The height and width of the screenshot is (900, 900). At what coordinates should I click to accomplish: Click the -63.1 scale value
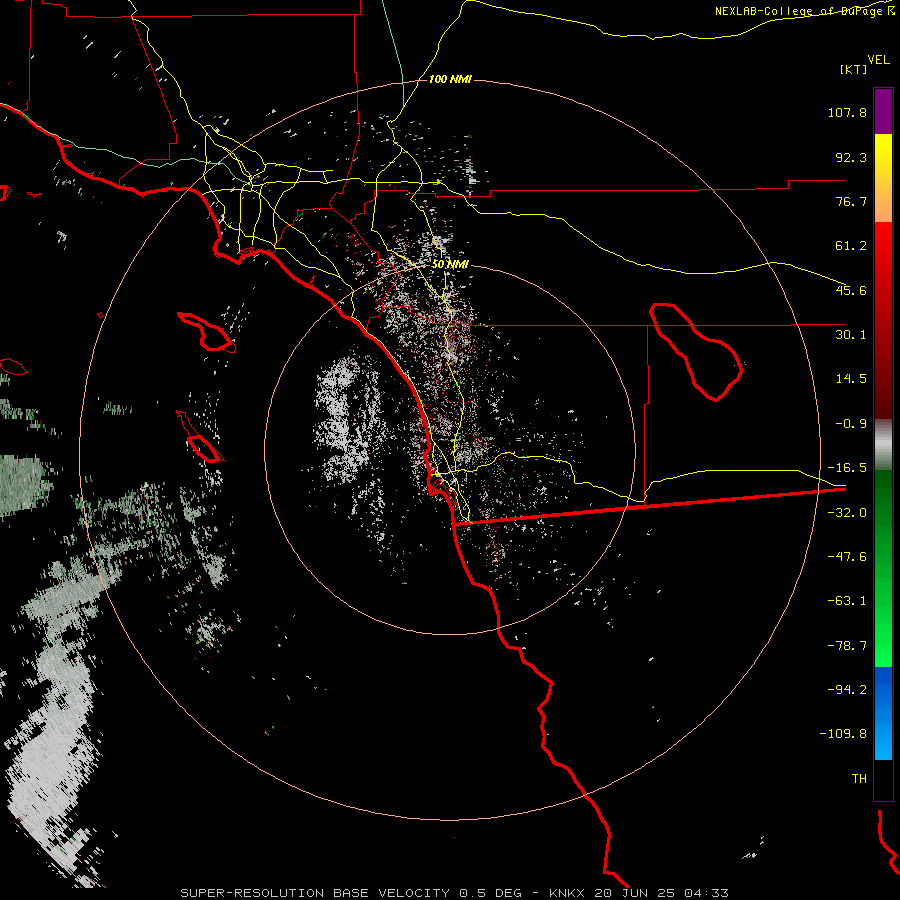[x=847, y=601]
